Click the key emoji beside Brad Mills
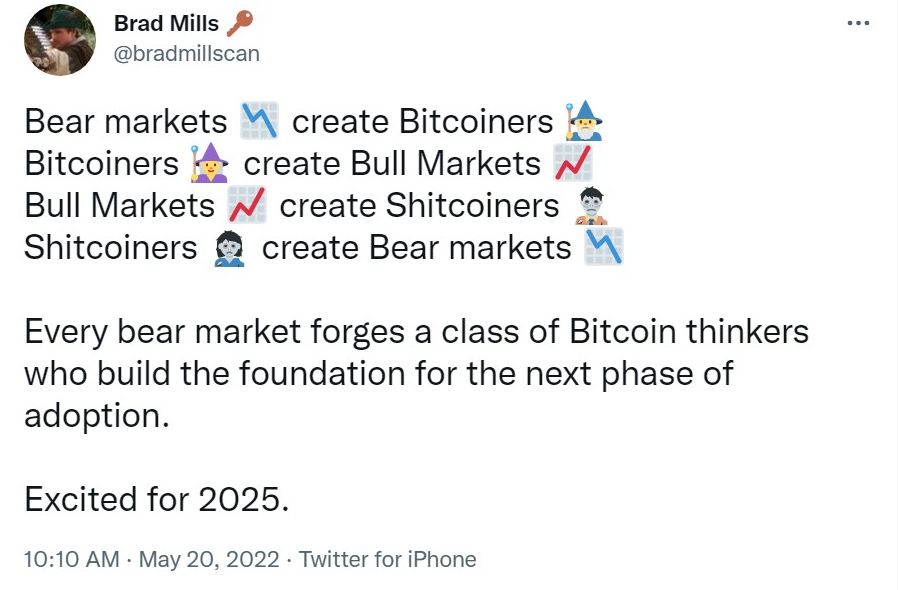Image resolution: width=898 pixels, height=590 pixels. (240, 24)
